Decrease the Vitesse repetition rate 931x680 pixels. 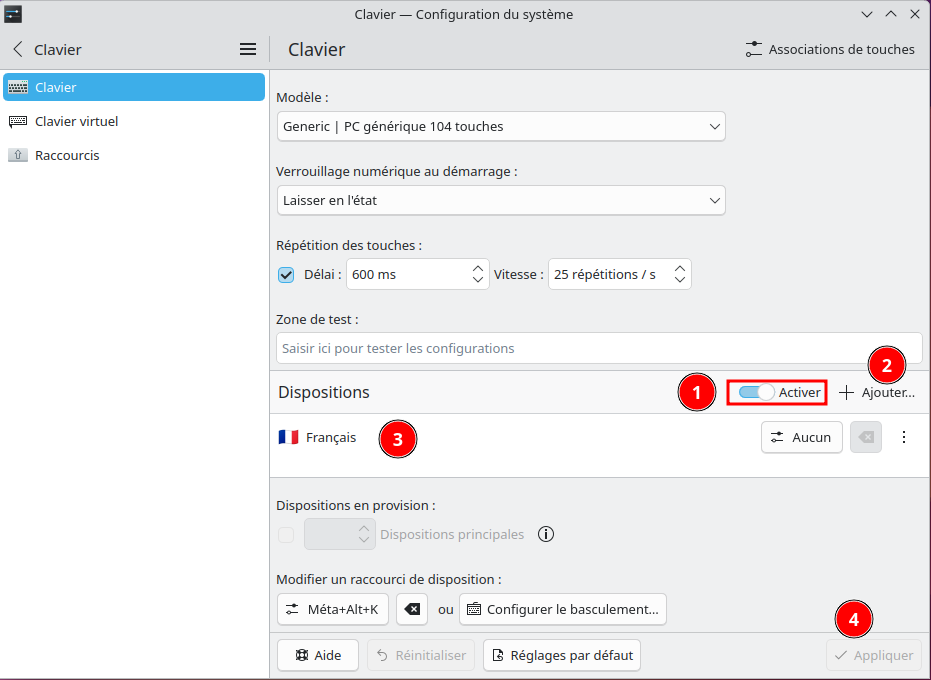(x=680, y=281)
